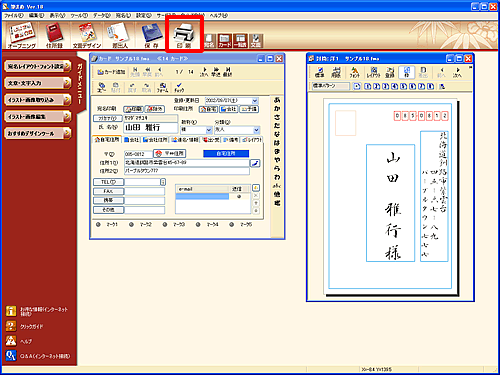Toggle マーク1 marker on the card
Image resolution: width=500 pixels, height=375 pixels.
[98, 225]
